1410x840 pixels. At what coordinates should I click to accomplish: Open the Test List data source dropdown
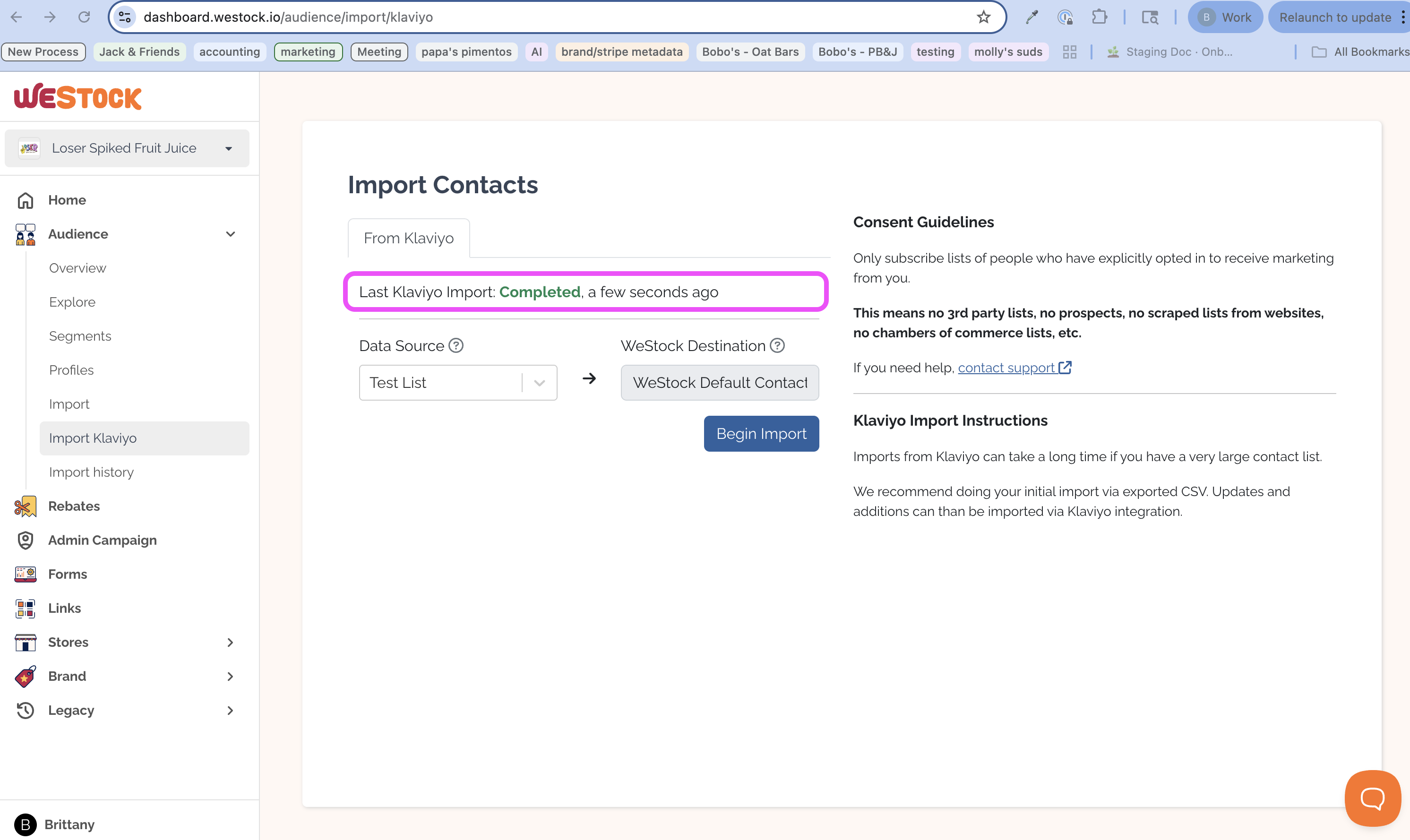[458, 383]
